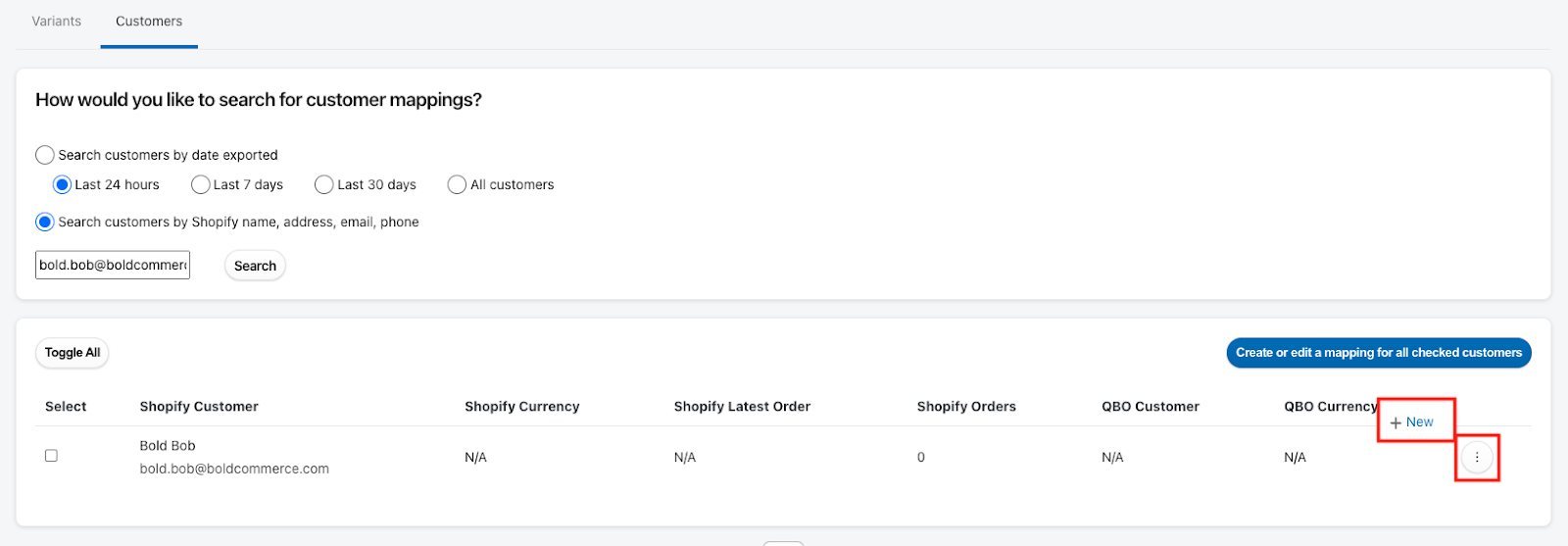Screen dimensions: 1568x546
Task: Click the Select column header
Action: (x=66, y=407)
